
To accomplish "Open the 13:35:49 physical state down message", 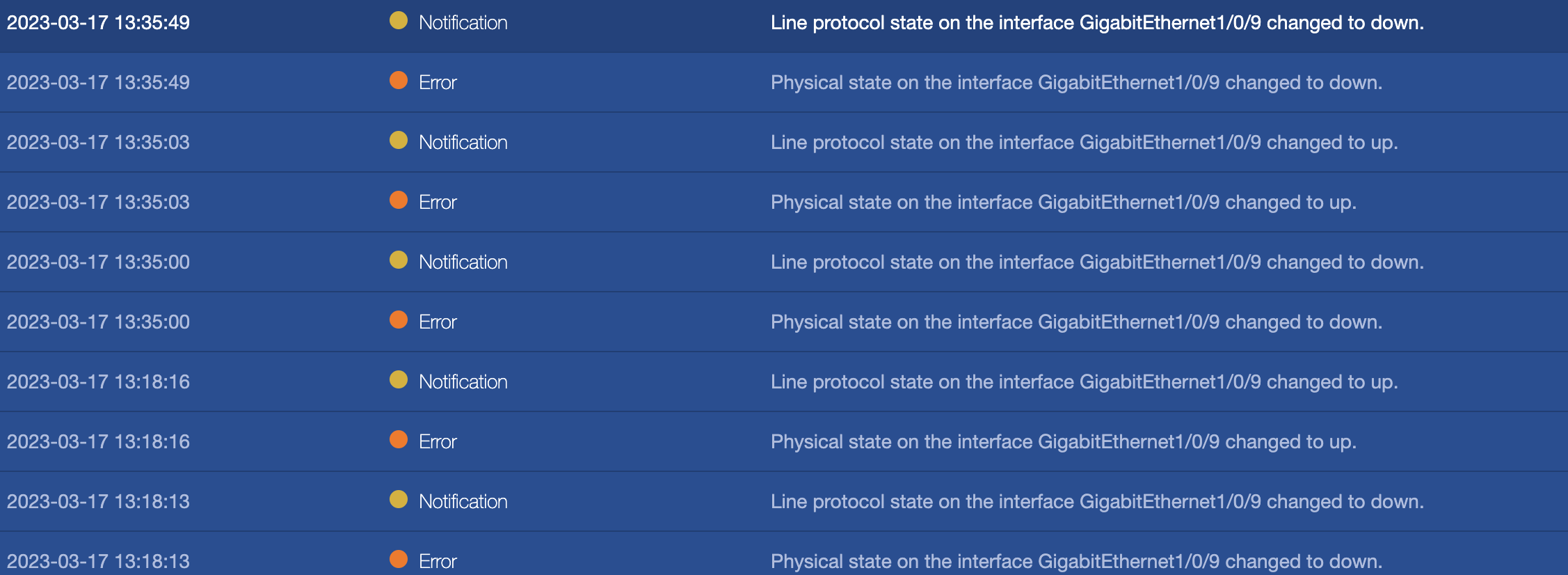I will 1076,83.
